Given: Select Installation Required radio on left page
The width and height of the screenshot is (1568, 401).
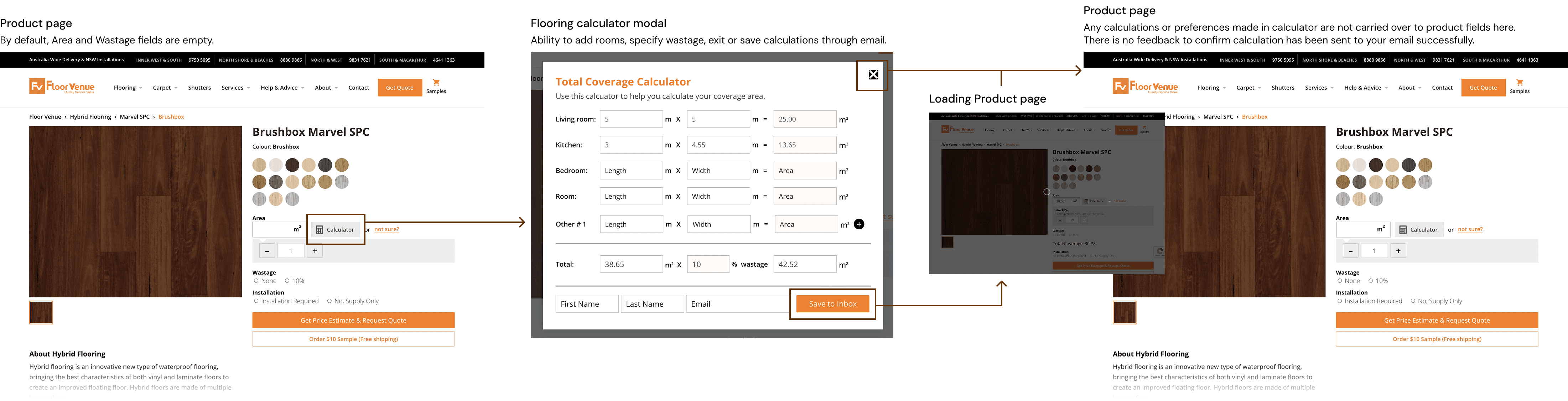Looking at the screenshot, I should tap(256, 301).
